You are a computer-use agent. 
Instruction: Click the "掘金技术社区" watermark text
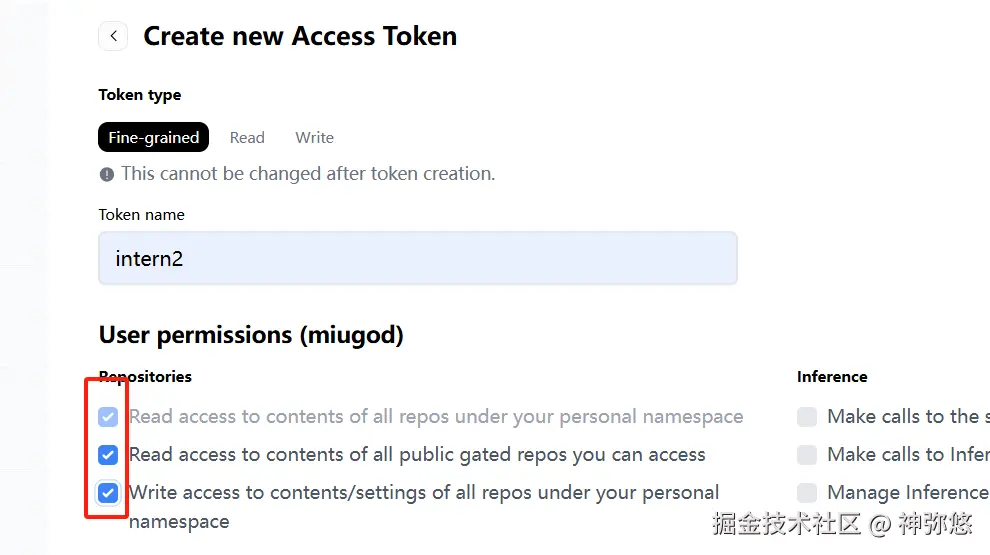tap(786, 523)
